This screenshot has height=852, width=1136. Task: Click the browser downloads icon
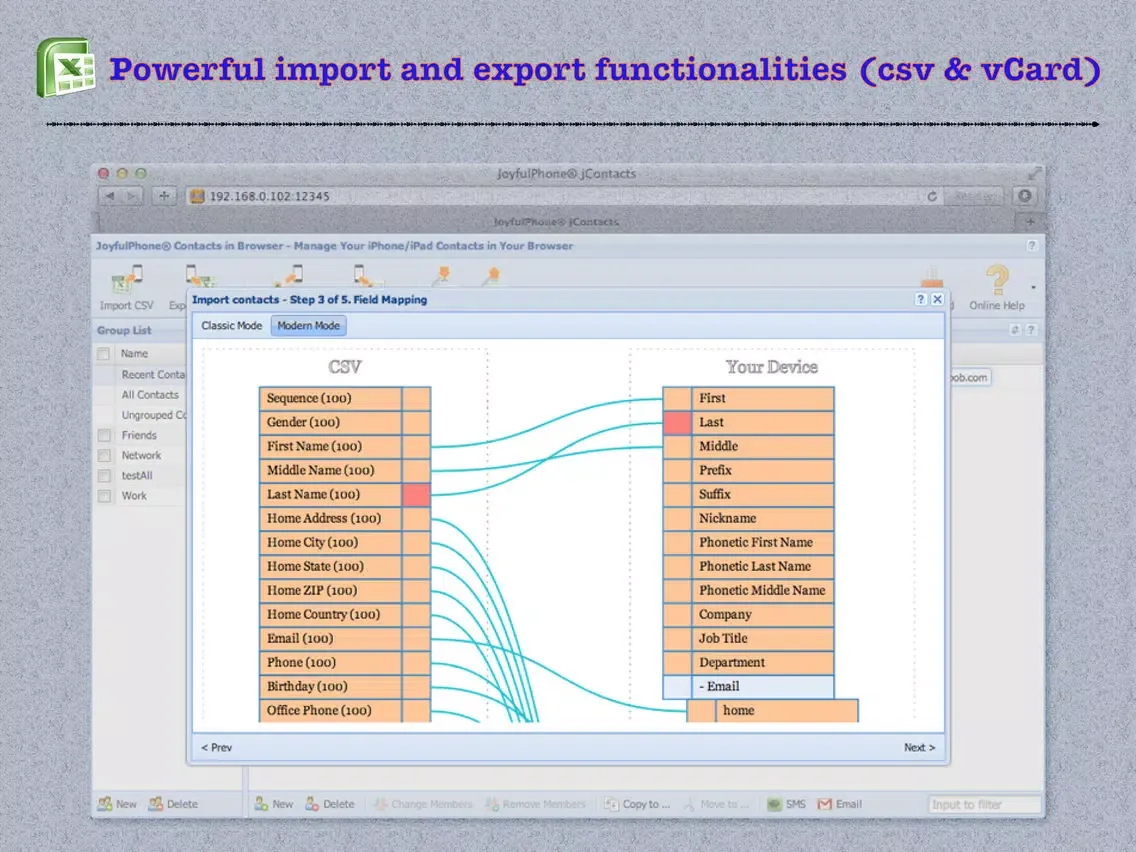pos(1024,196)
